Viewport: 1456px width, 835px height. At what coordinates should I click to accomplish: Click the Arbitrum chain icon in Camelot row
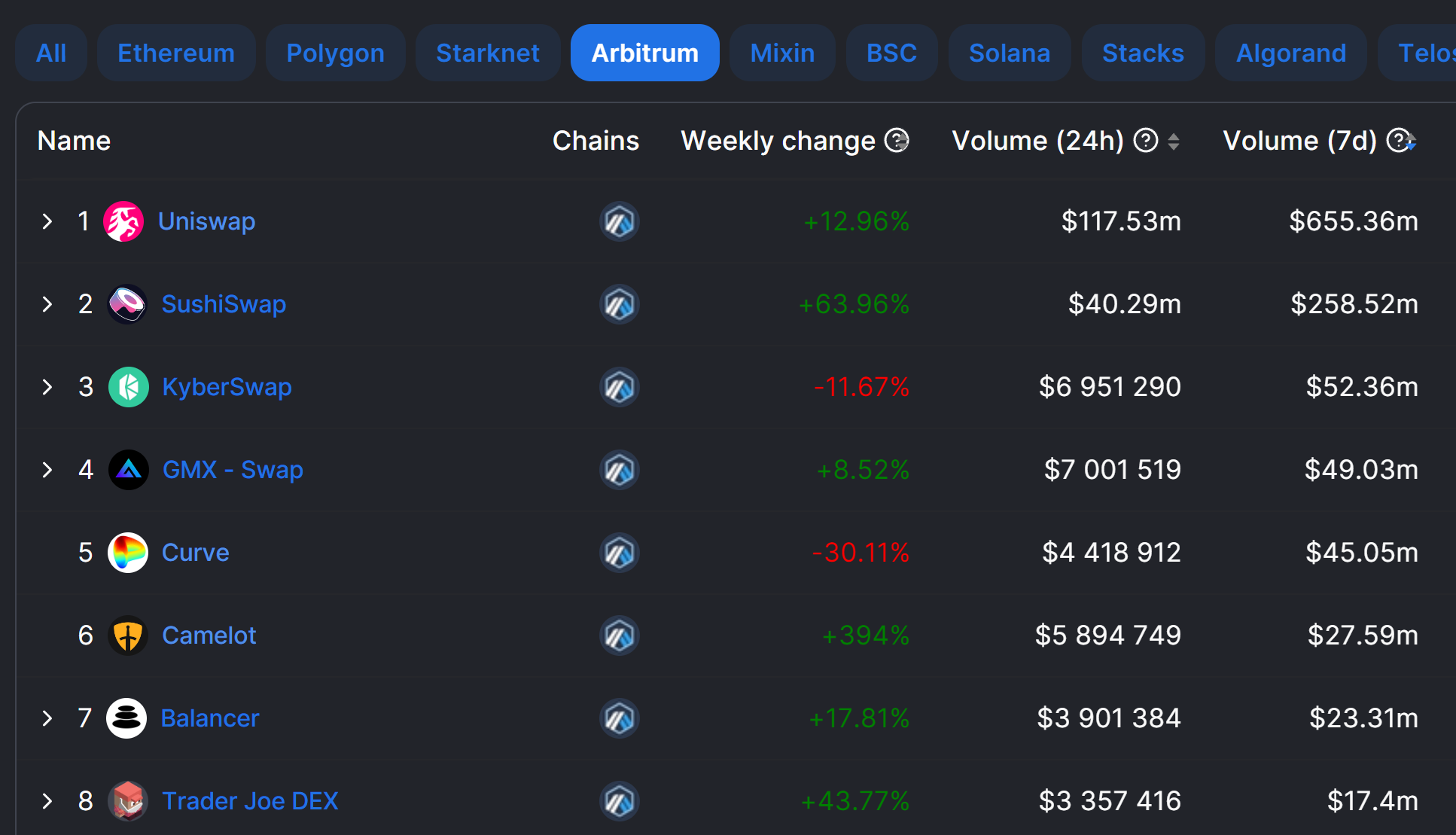[620, 635]
